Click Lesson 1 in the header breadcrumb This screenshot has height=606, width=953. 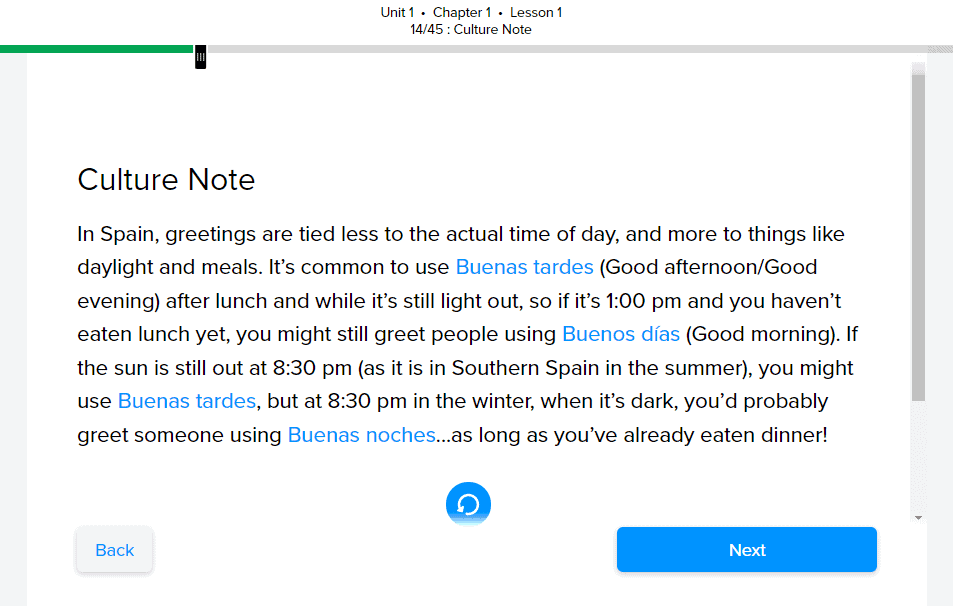point(536,13)
